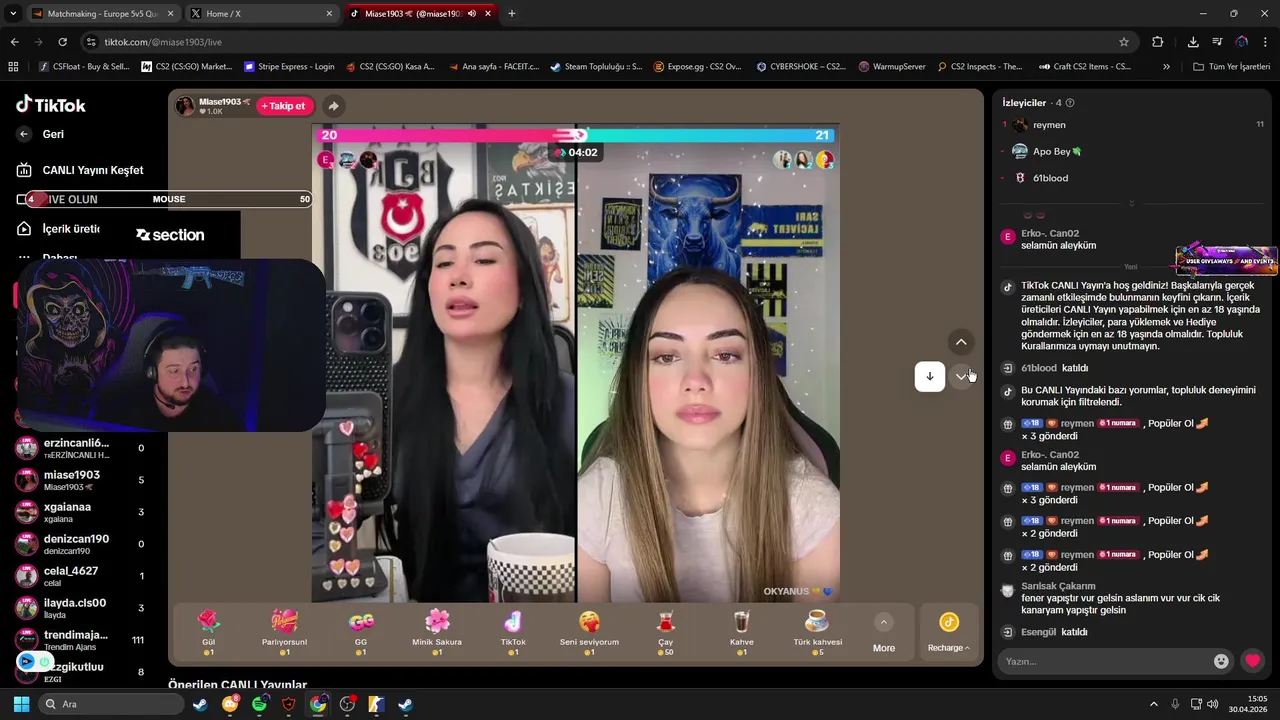Open browser extensions puzzle icon
This screenshot has width=1280, height=720.
click(x=1158, y=42)
